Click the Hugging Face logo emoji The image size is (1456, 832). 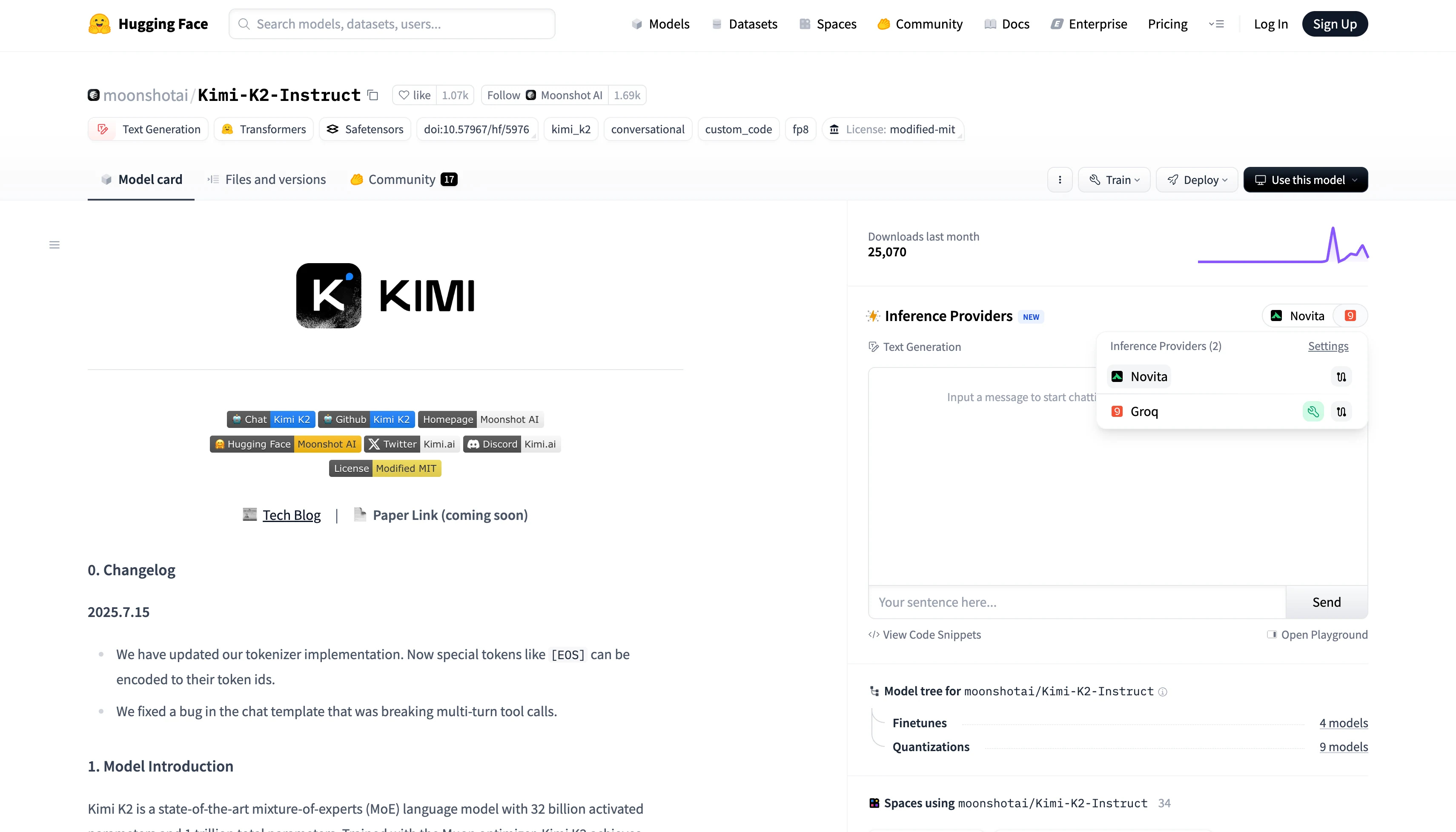tap(99, 24)
